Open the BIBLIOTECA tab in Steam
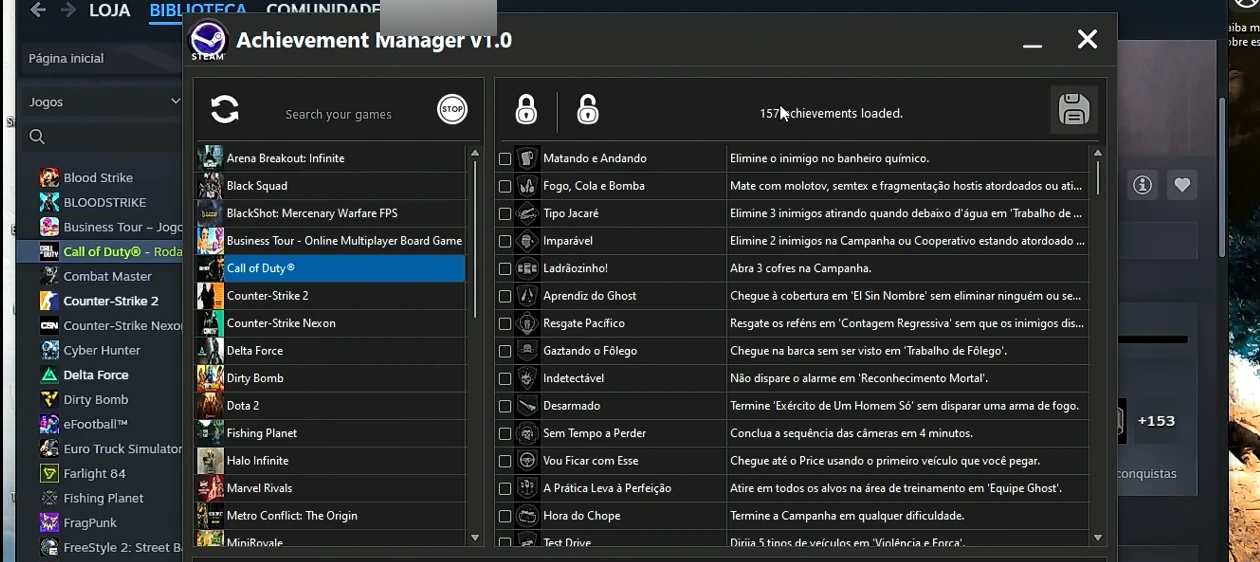 coord(198,11)
